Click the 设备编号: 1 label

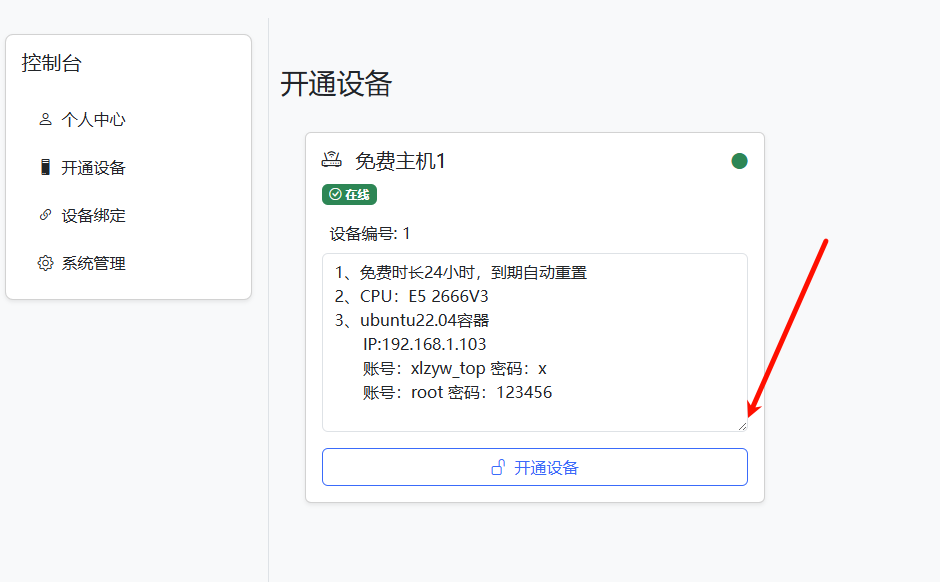[370, 234]
